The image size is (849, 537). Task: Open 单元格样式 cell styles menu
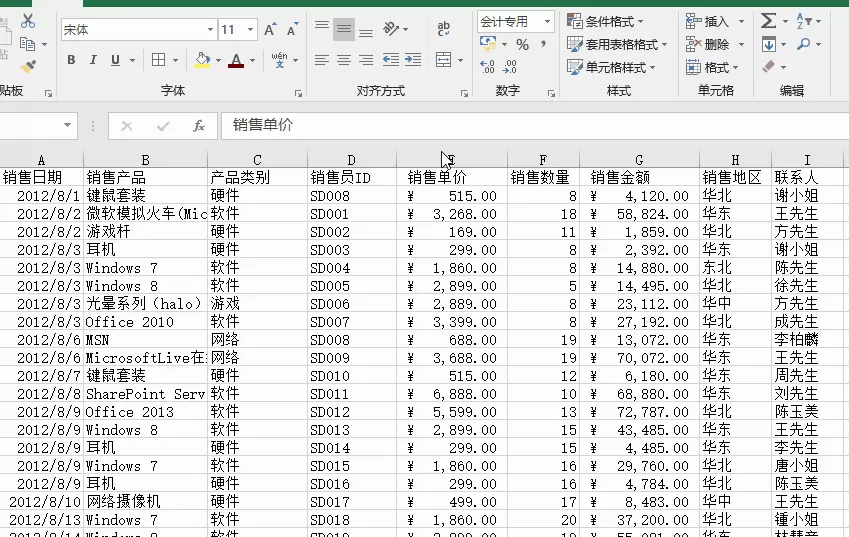[611, 68]
